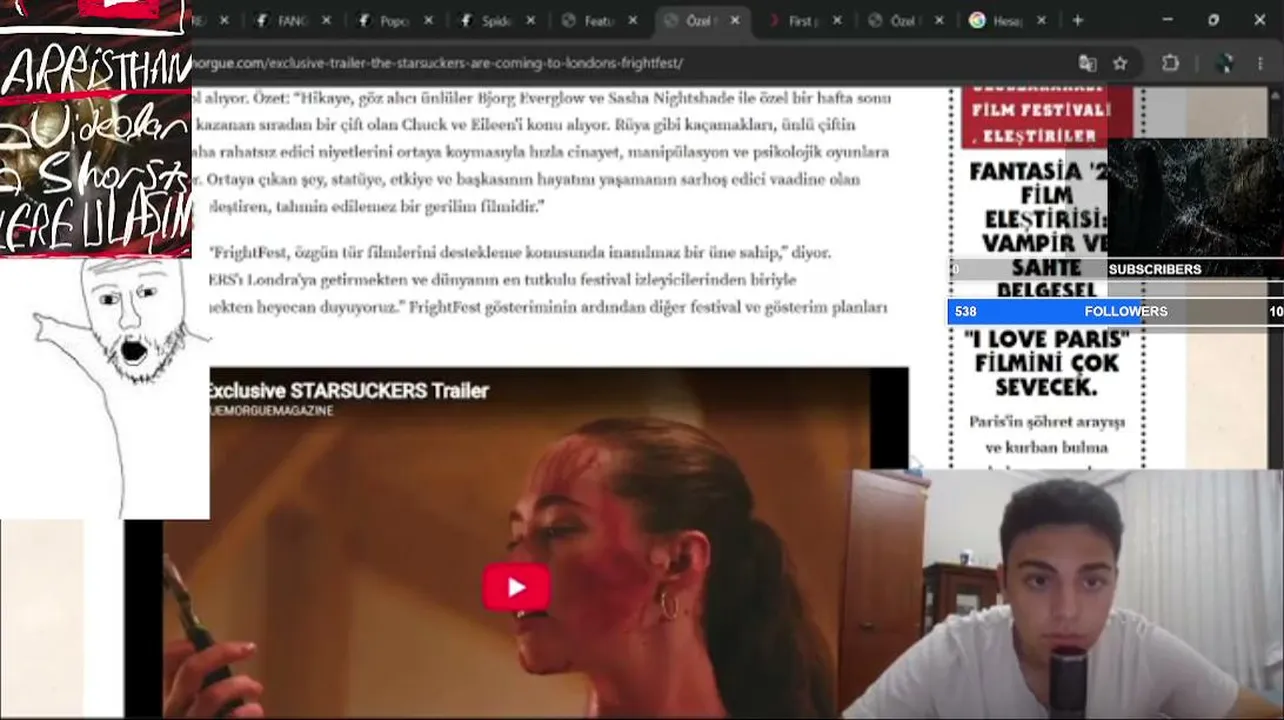Switch to the Spide tab
The image size is (1284, 720).
coord(487,20)
